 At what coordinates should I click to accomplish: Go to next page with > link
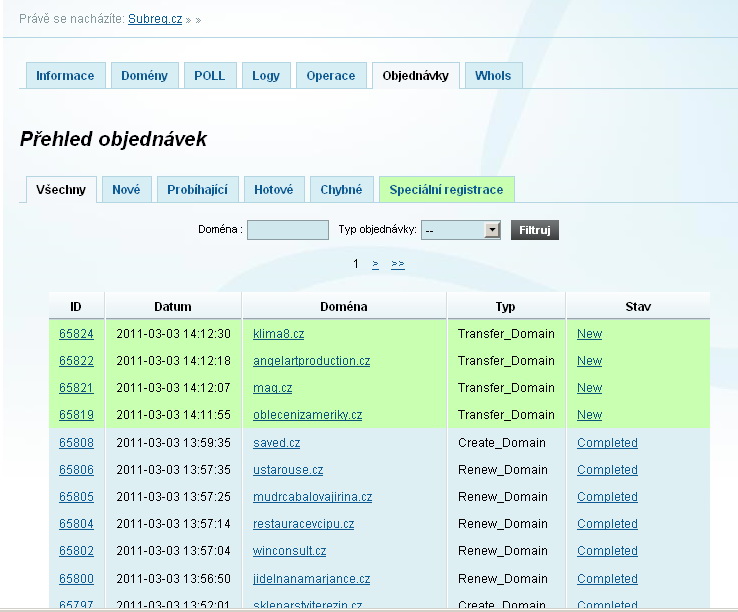point(375,264)
